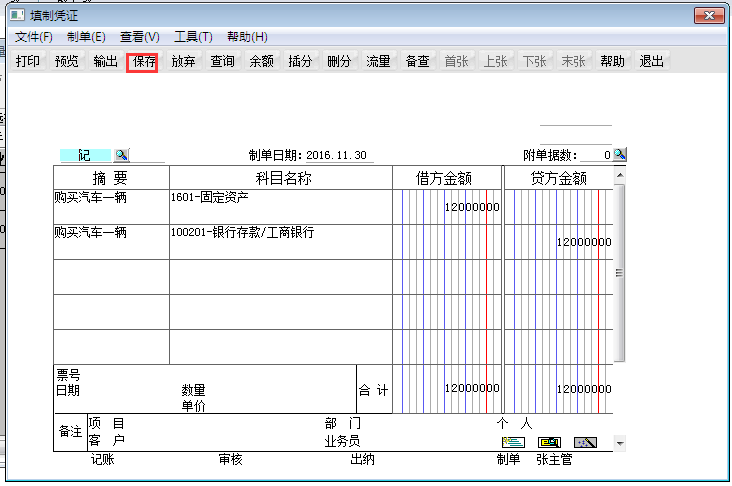This screenshot has width=732, height=486.
Task: Select the 1601-固定资产 account cell
Action: pos(280,207)
